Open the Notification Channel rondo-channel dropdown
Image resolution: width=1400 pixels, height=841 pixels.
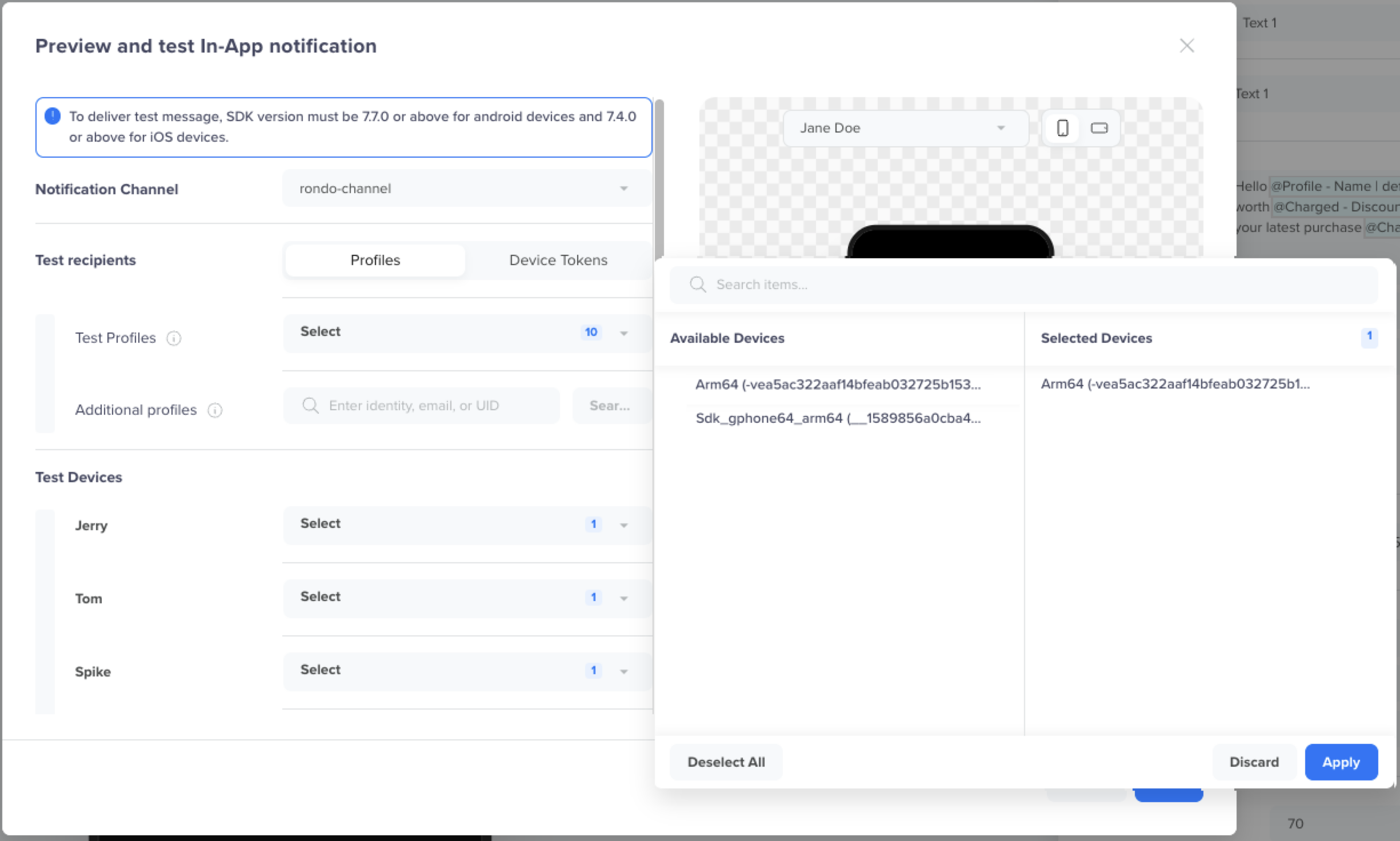click(466, 189)
